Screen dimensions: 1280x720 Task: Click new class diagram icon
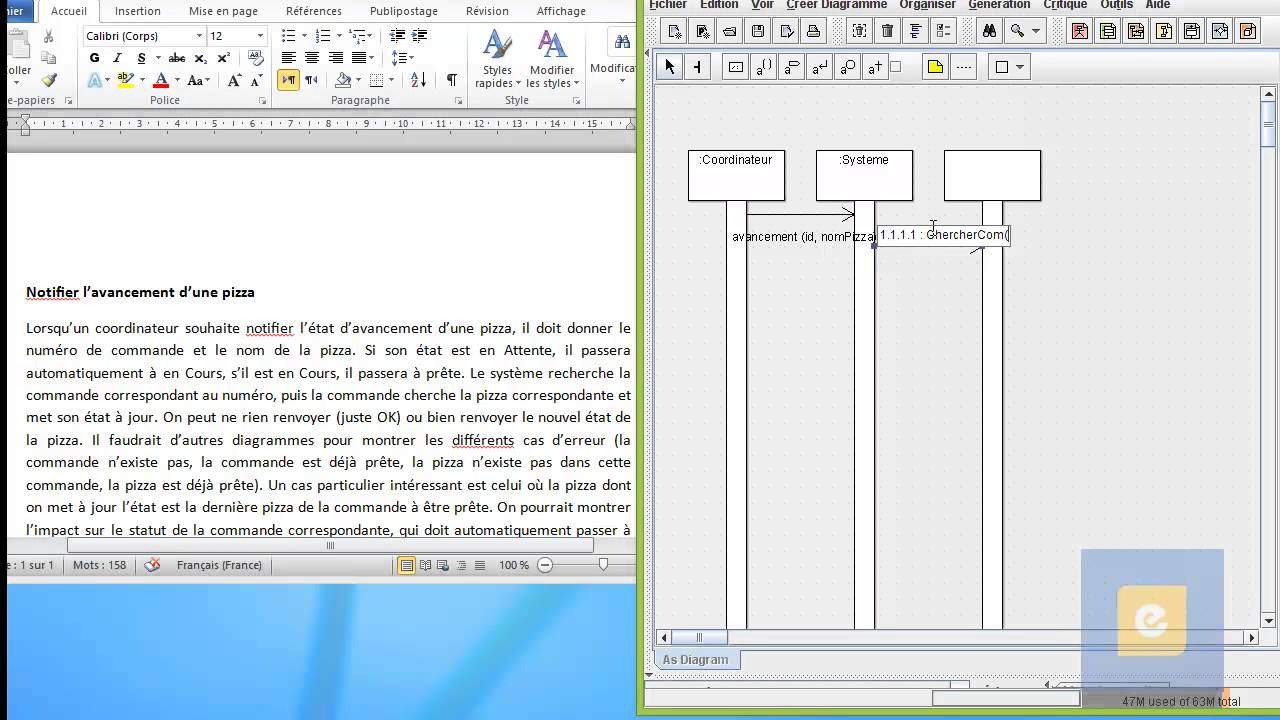[1108, 31]
